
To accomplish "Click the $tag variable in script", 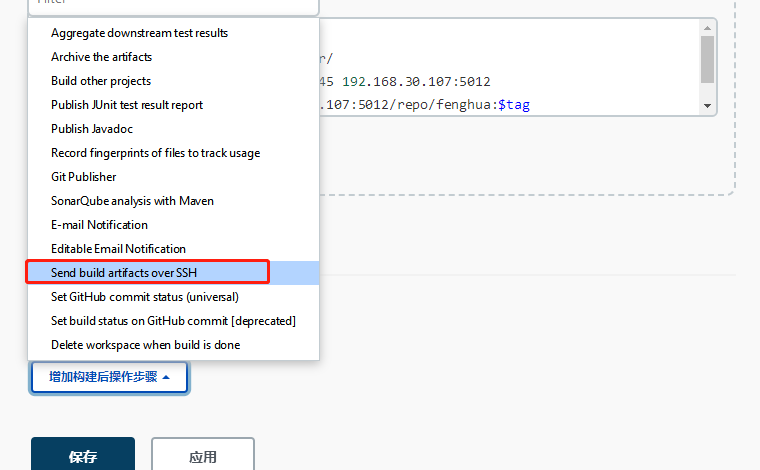I will [514, 105].
